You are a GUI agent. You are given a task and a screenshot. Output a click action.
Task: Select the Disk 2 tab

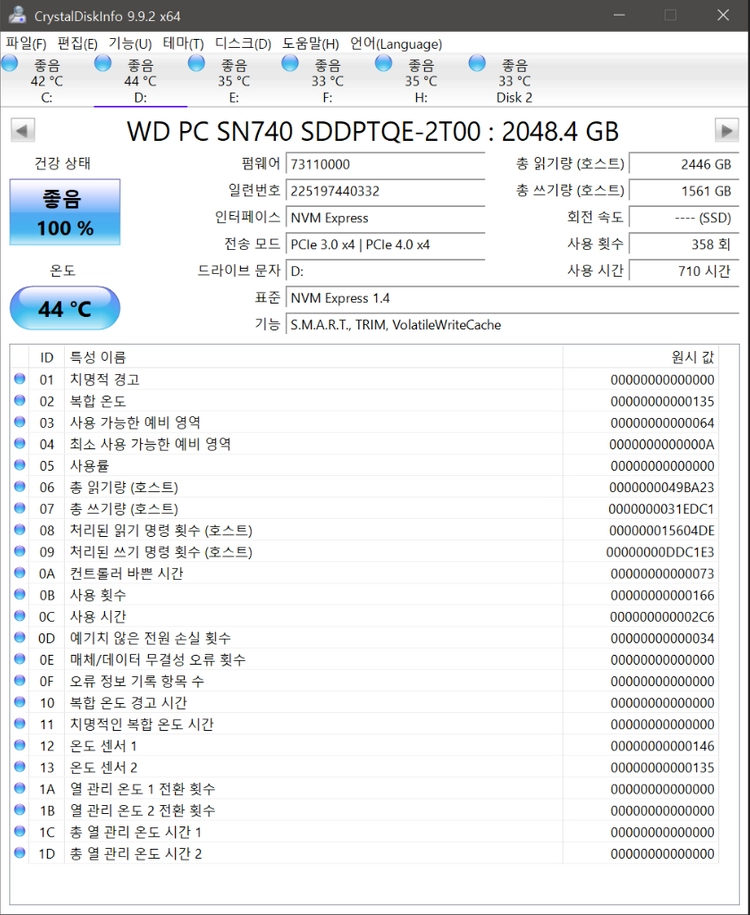tap(514, 81)
